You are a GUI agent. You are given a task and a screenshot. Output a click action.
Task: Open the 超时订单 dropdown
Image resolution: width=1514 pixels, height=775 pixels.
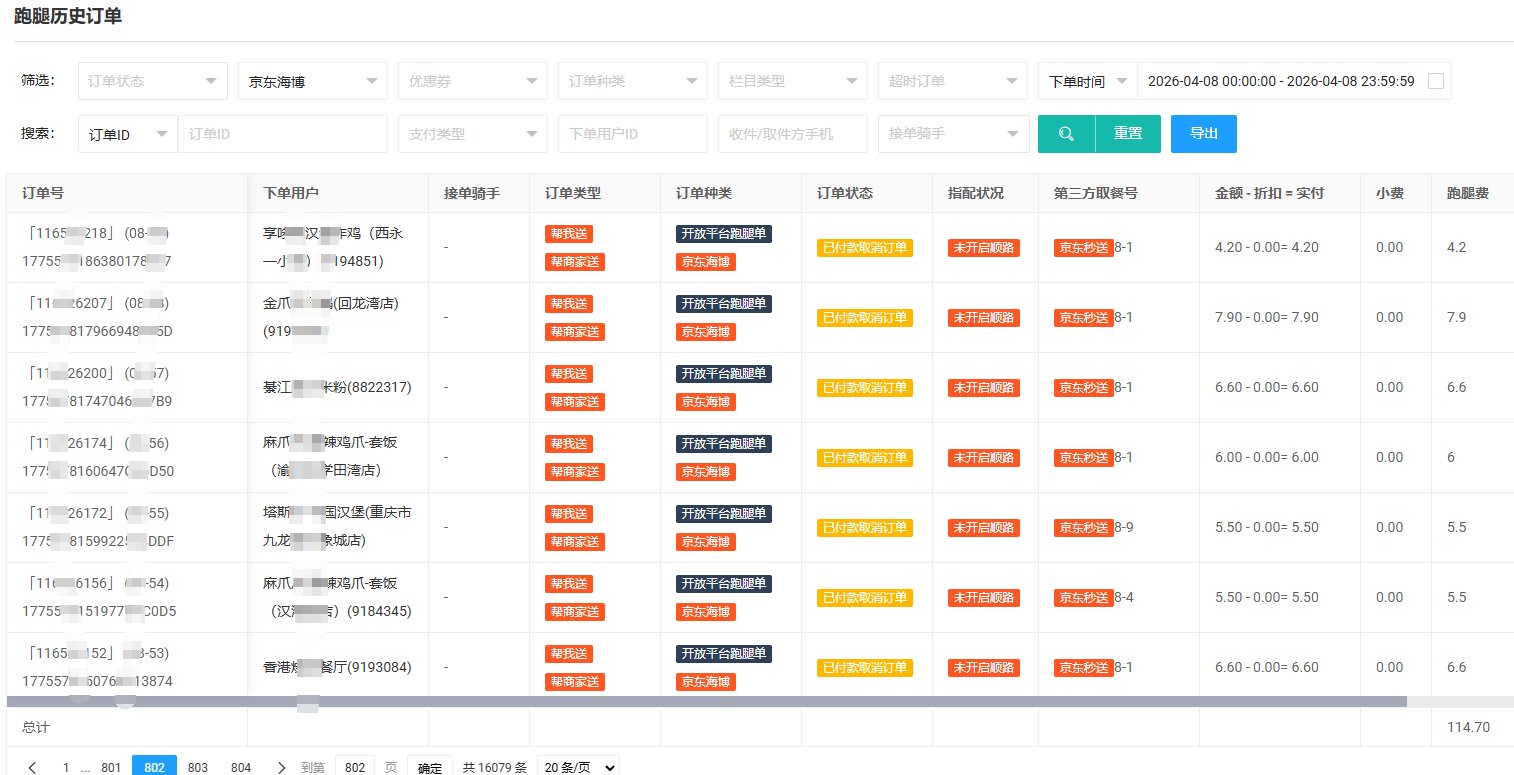click(x=952, y=81)
